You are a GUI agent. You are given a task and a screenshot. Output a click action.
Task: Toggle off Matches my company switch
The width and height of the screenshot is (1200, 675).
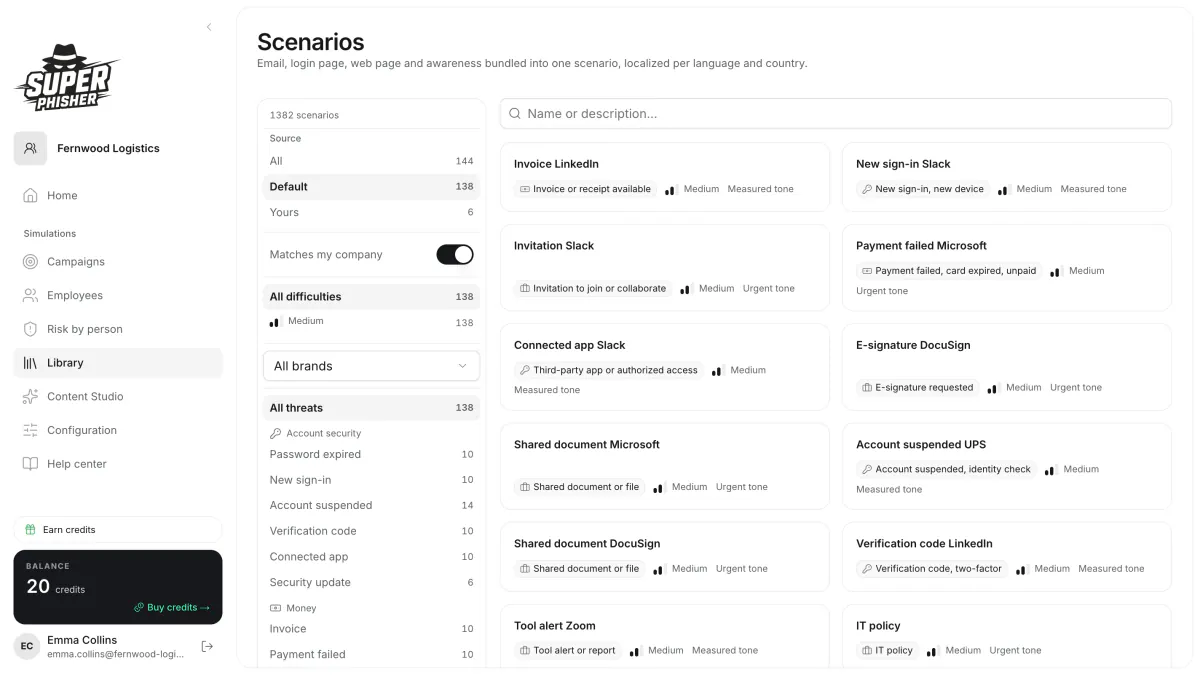click(x=455, y=255)
